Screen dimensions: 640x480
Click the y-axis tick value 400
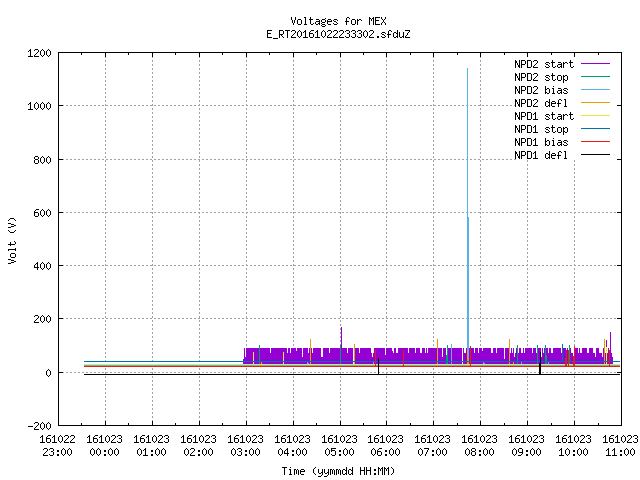[42, 266]
